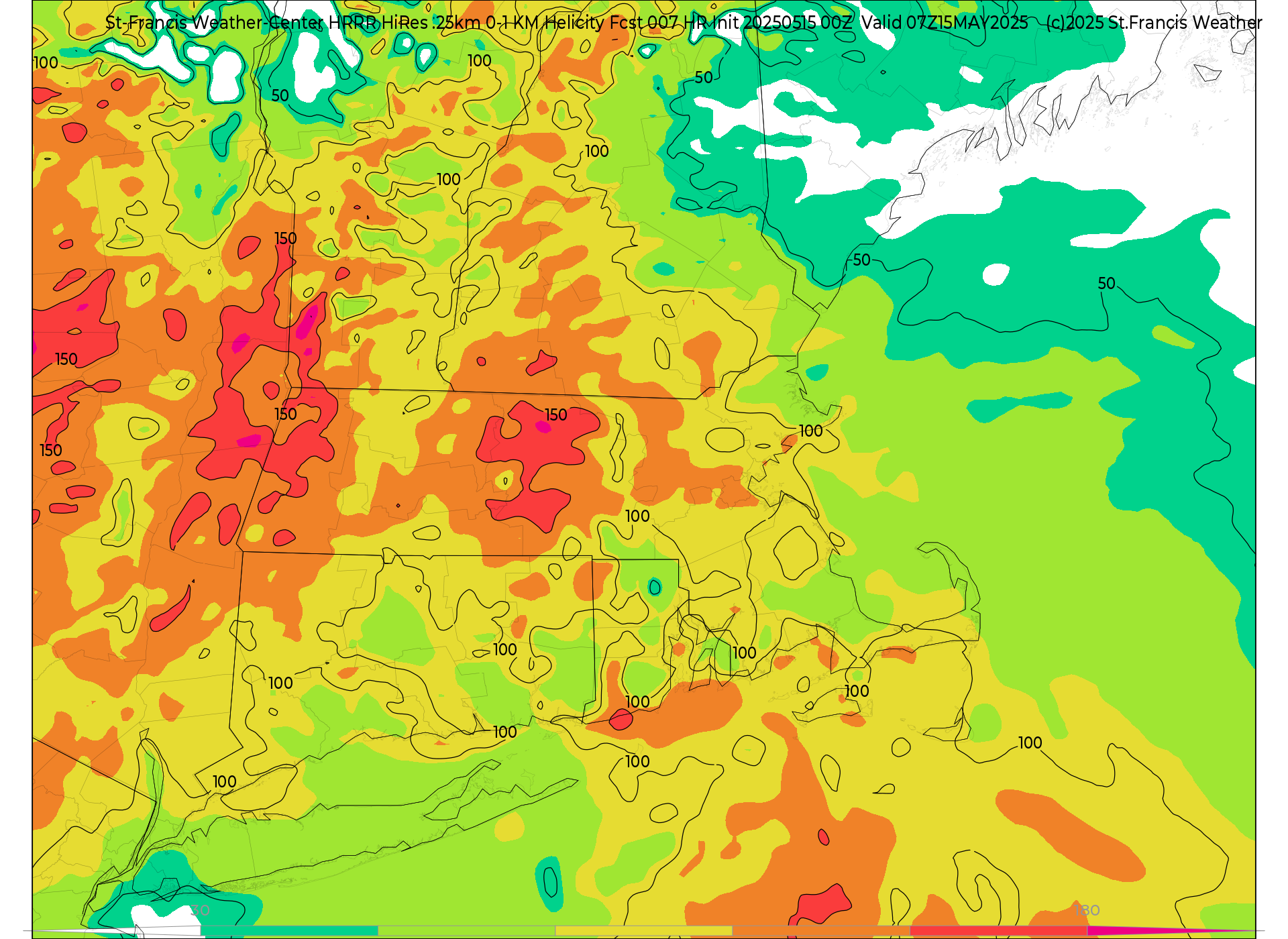Click the teal segment of the legend color bar
This screenshot has width=1288, height=939.
coord(289,930)
